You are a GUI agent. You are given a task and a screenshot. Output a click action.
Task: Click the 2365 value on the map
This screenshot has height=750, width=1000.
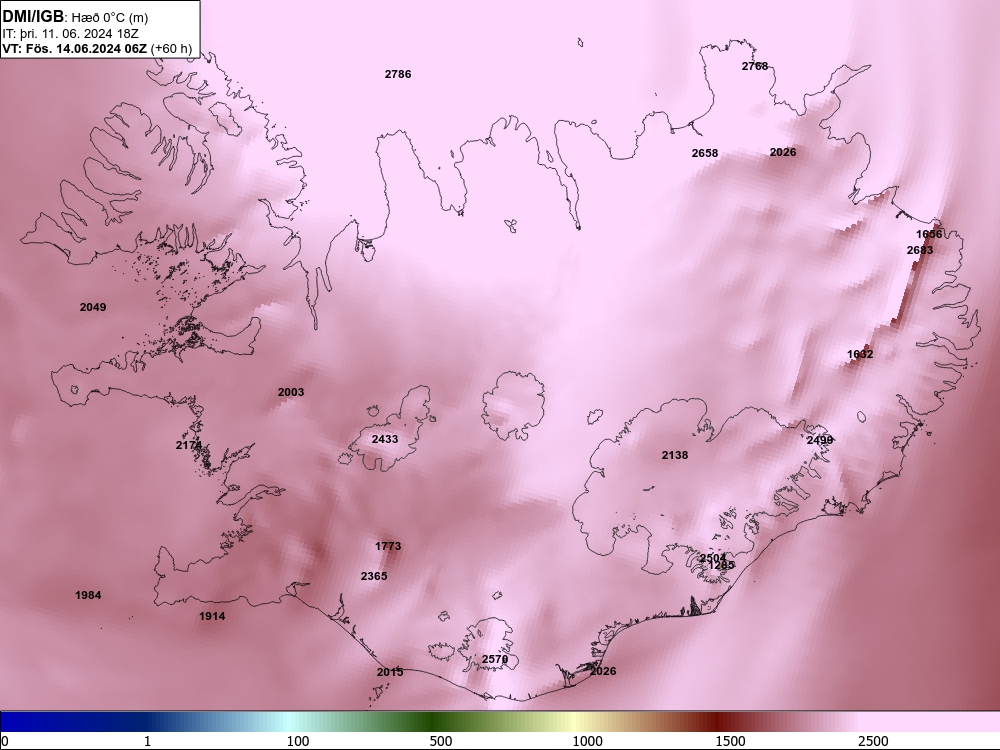pyautogui.click(x=374, y=576)
